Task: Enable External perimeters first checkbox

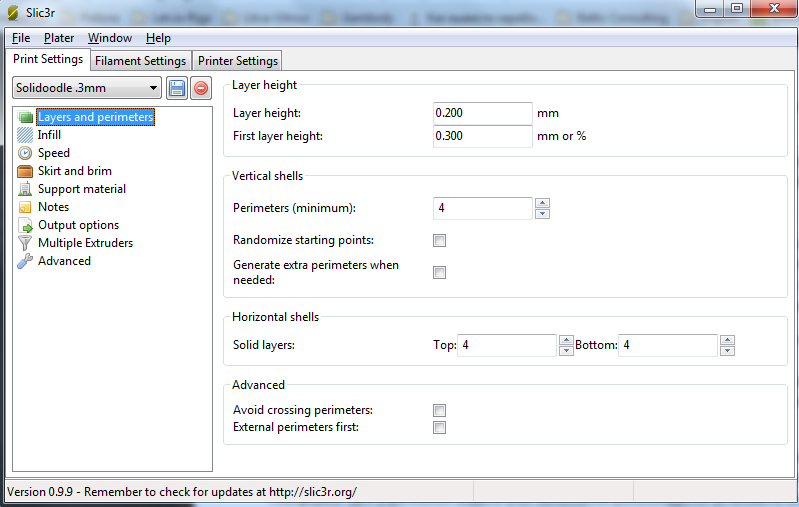Action: coord(440,428)
